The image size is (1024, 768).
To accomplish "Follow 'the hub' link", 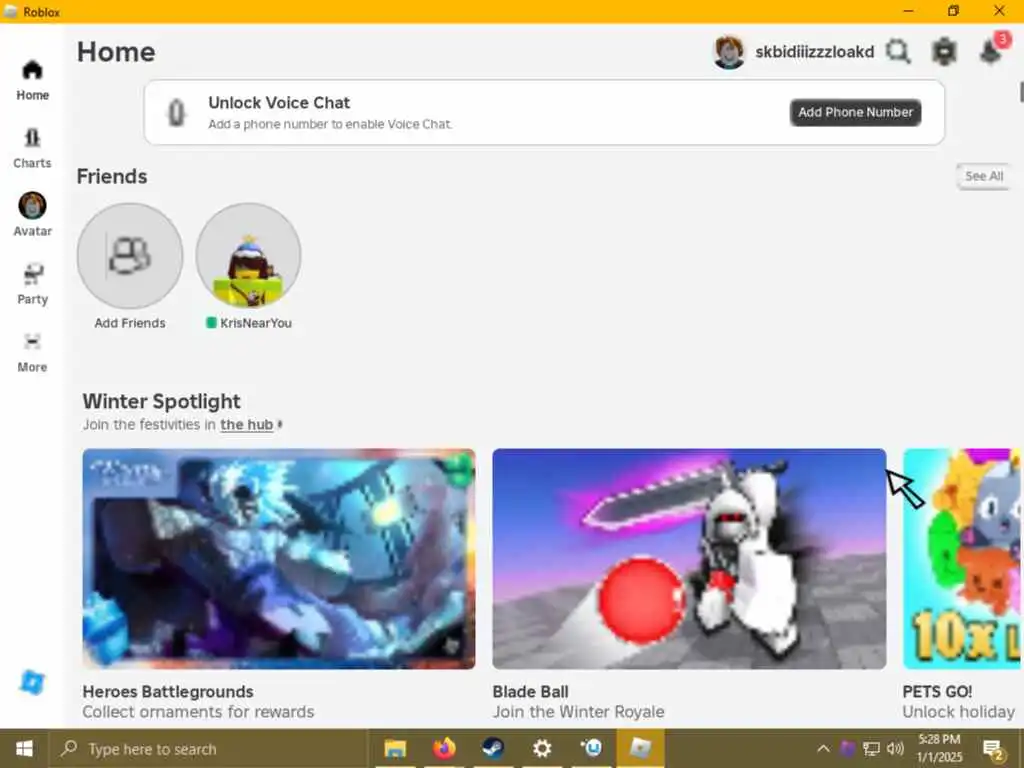I will click(246, 424).
